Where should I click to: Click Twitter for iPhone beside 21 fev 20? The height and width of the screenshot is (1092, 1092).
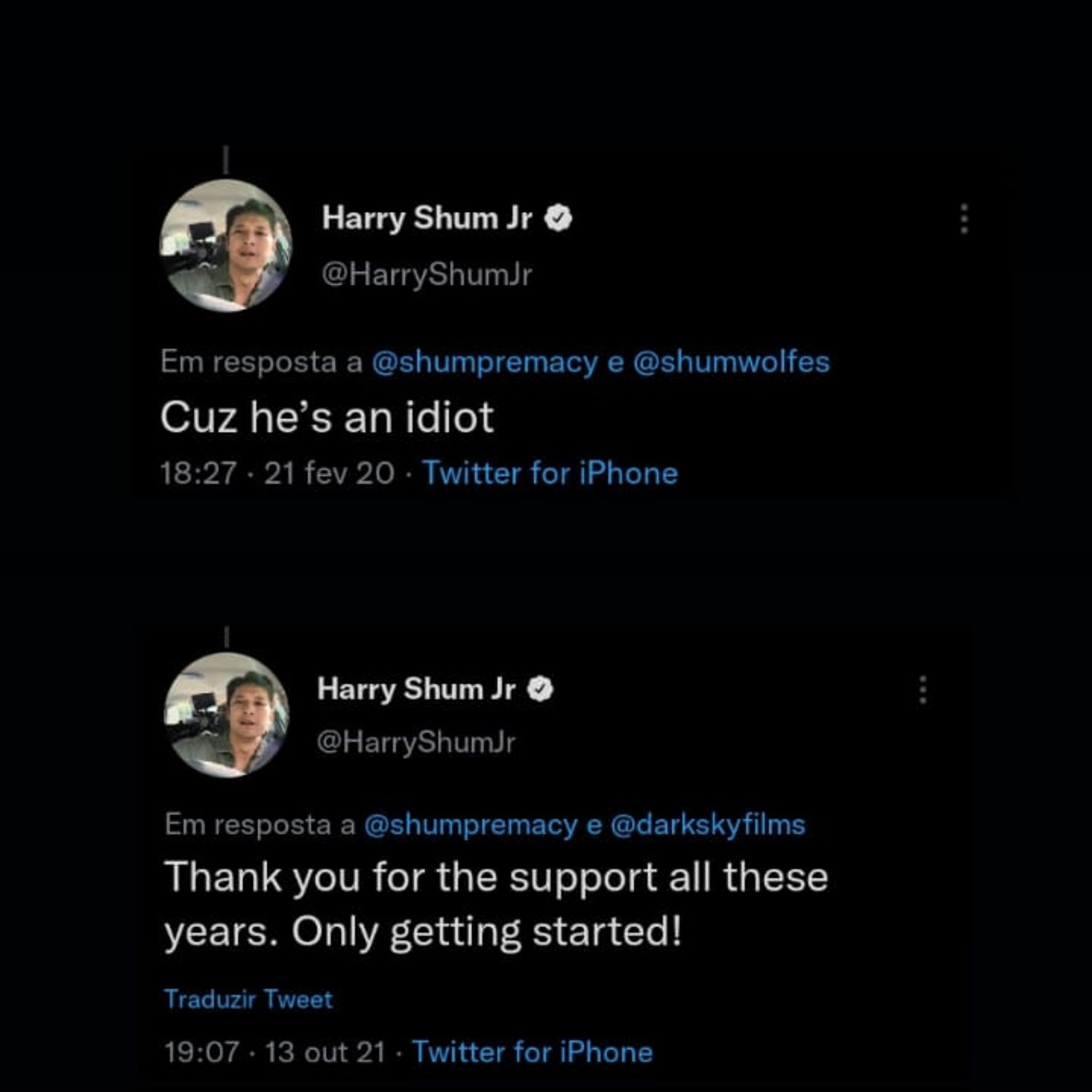[x=550, y=473]
